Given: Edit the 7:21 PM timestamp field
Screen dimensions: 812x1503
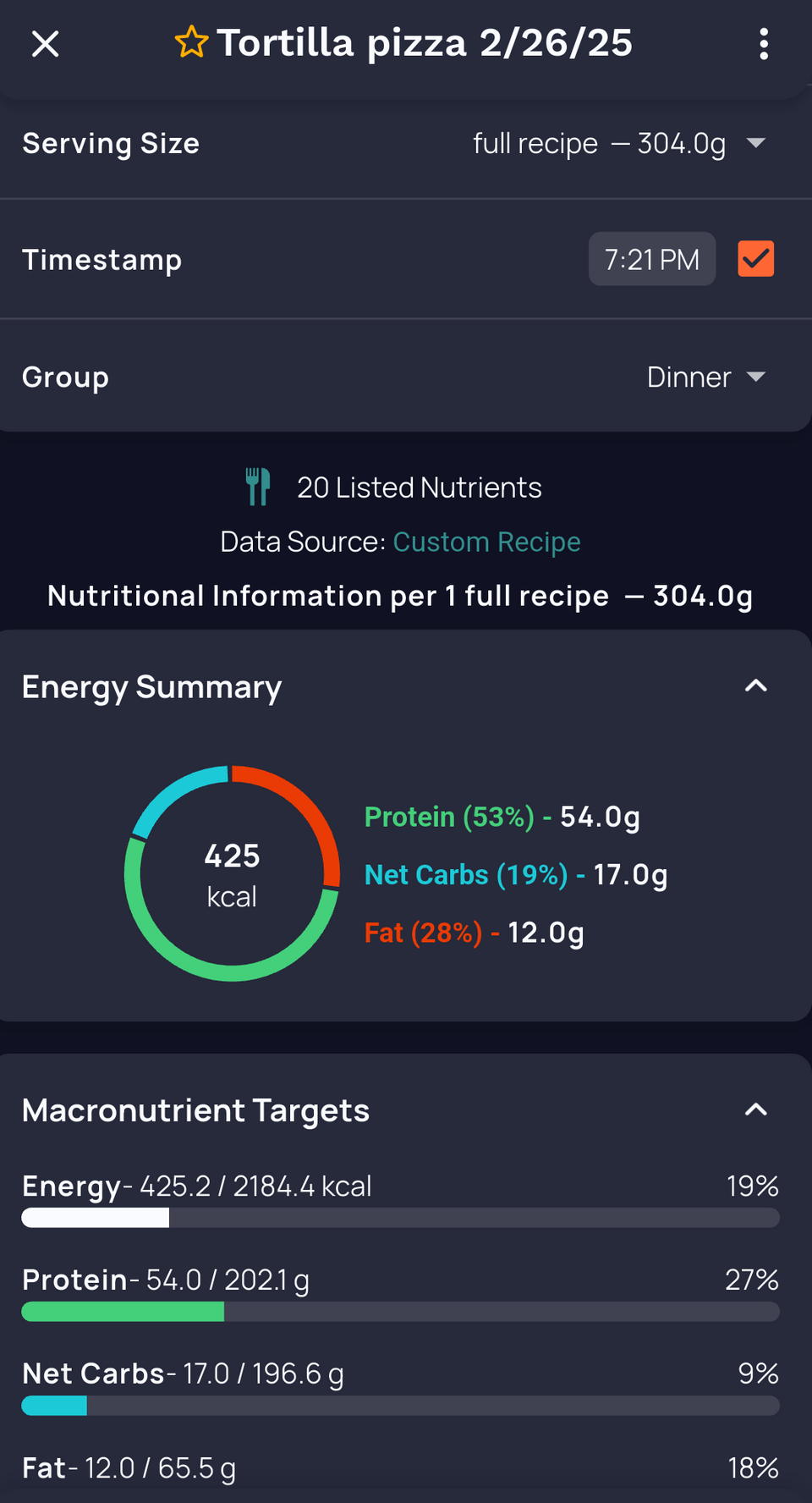Looking at the screenshot, I should [651, 259].
